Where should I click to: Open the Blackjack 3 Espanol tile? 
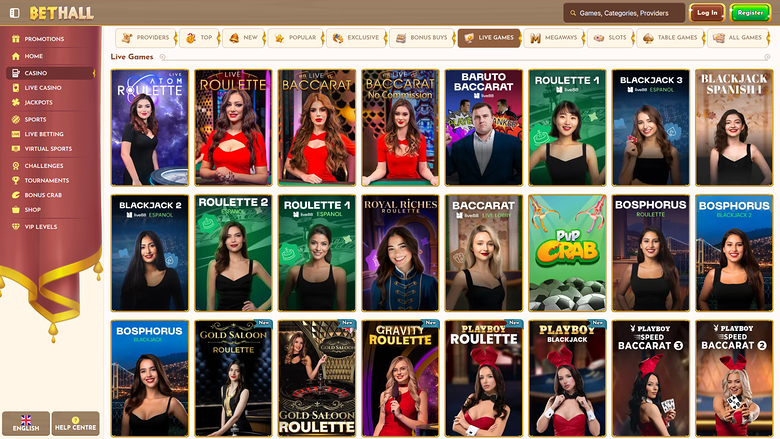click(x=651, y=127)
